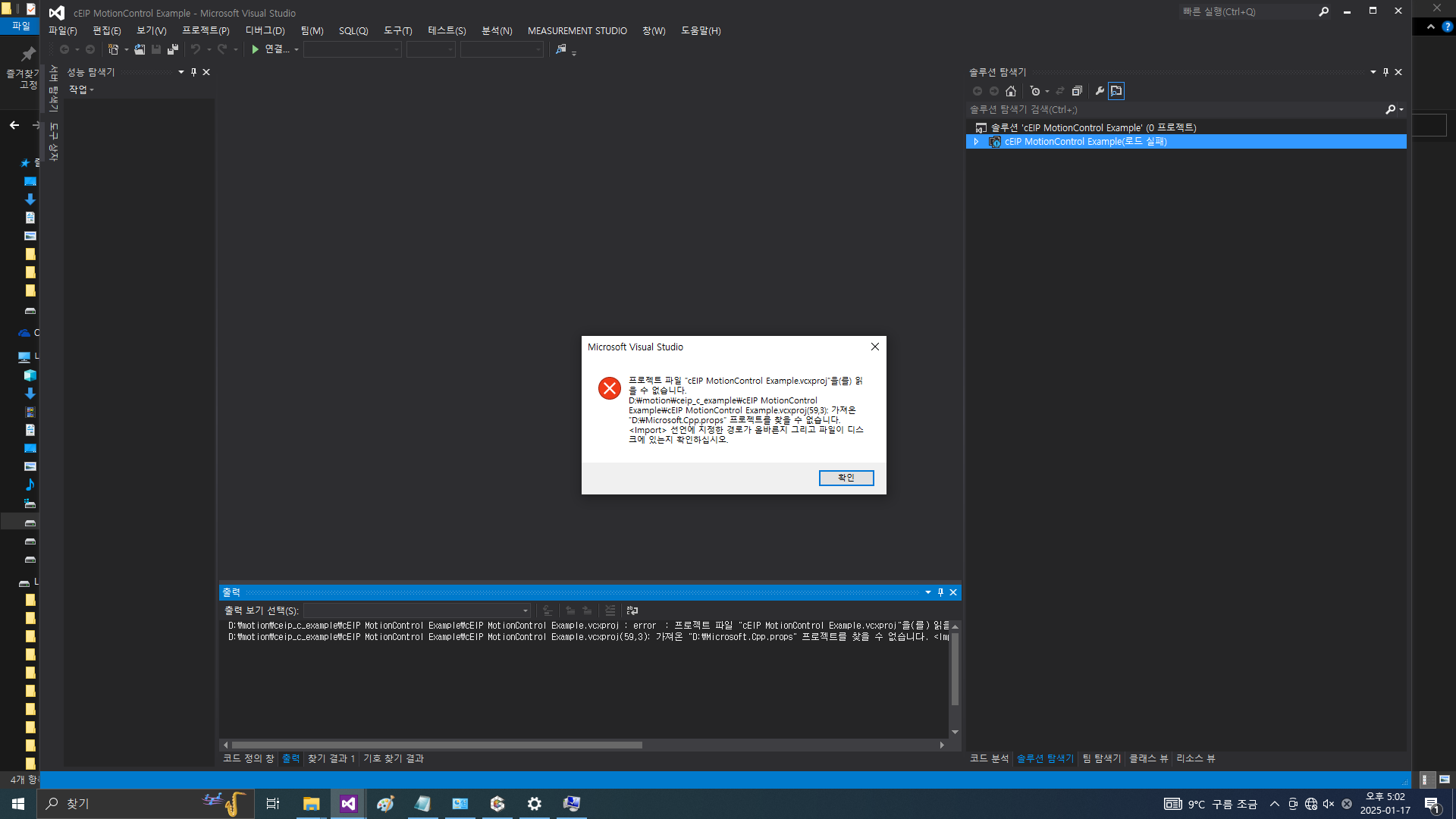Screen dimensions: 1456x819
Task: Open the 연결 dropdown arrow
Action: (x=297, y=50)
